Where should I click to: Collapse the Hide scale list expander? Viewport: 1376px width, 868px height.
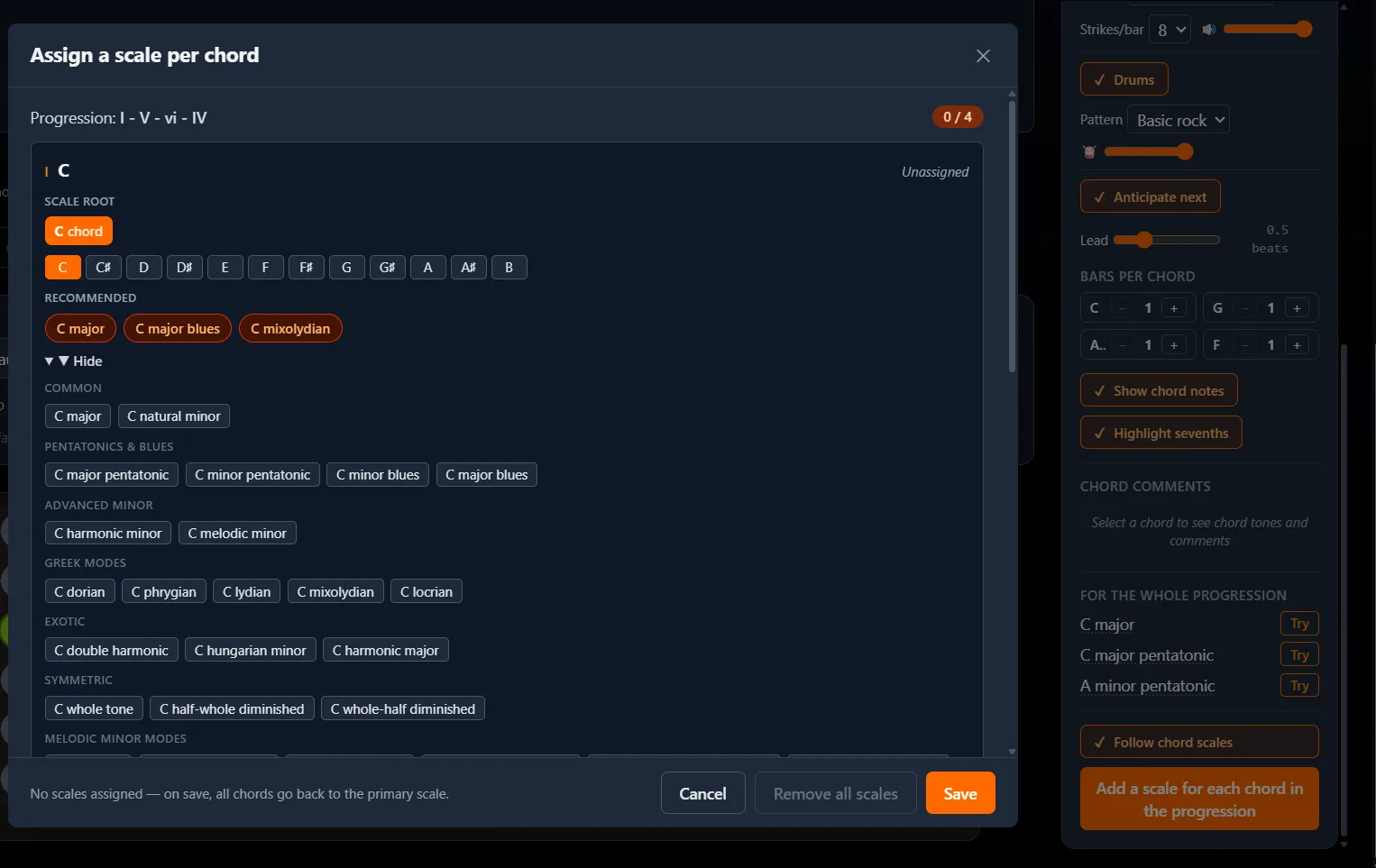74,361
